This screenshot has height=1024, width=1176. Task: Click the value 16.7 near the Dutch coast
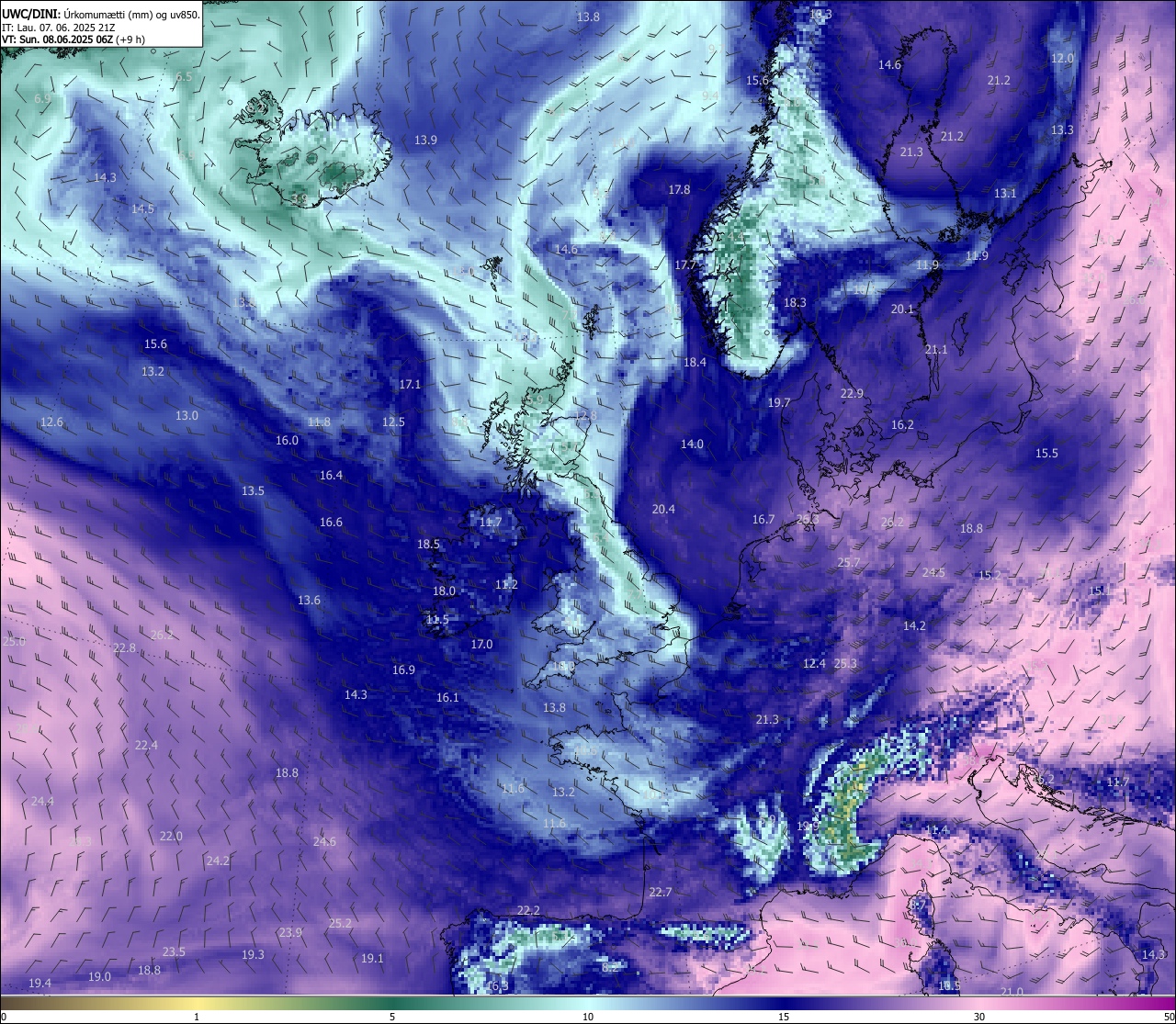tap(763, 520)
